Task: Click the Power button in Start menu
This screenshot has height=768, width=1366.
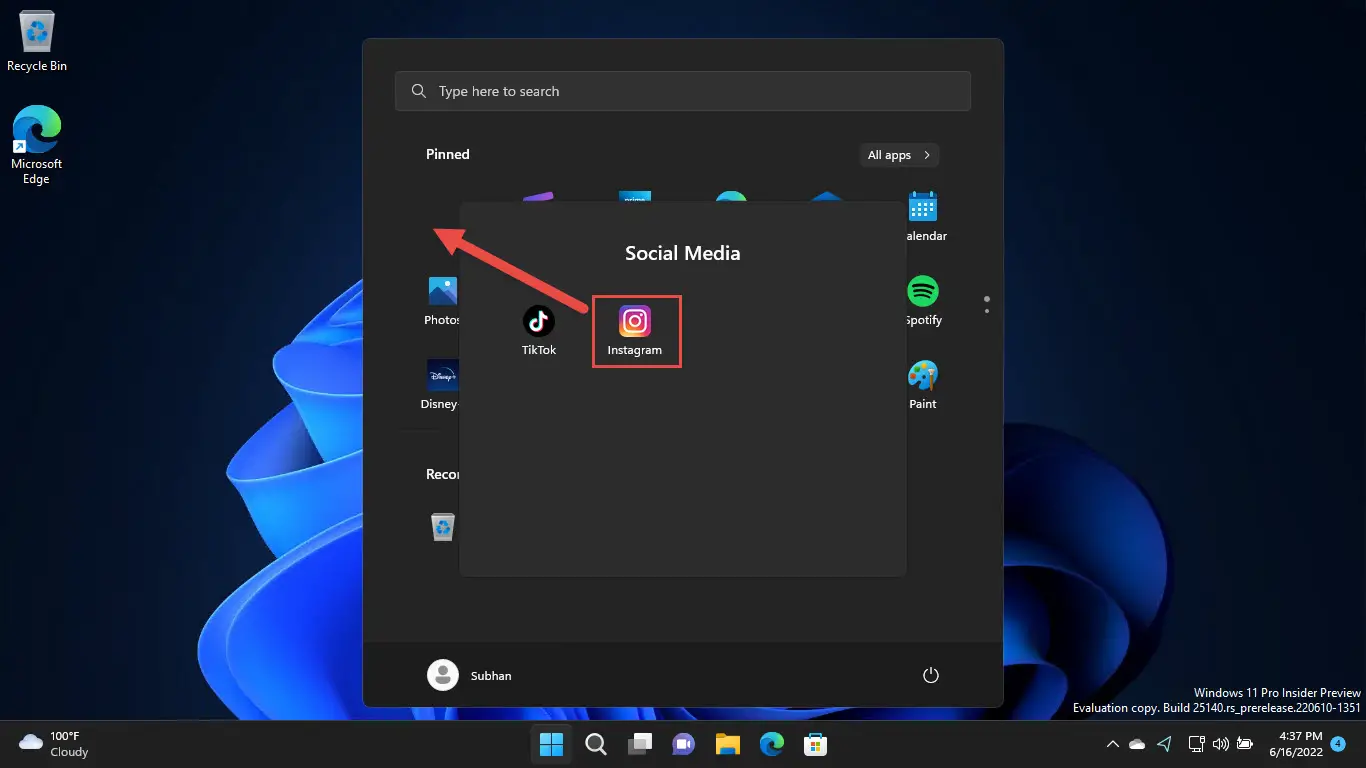Action: pos(931,675)
